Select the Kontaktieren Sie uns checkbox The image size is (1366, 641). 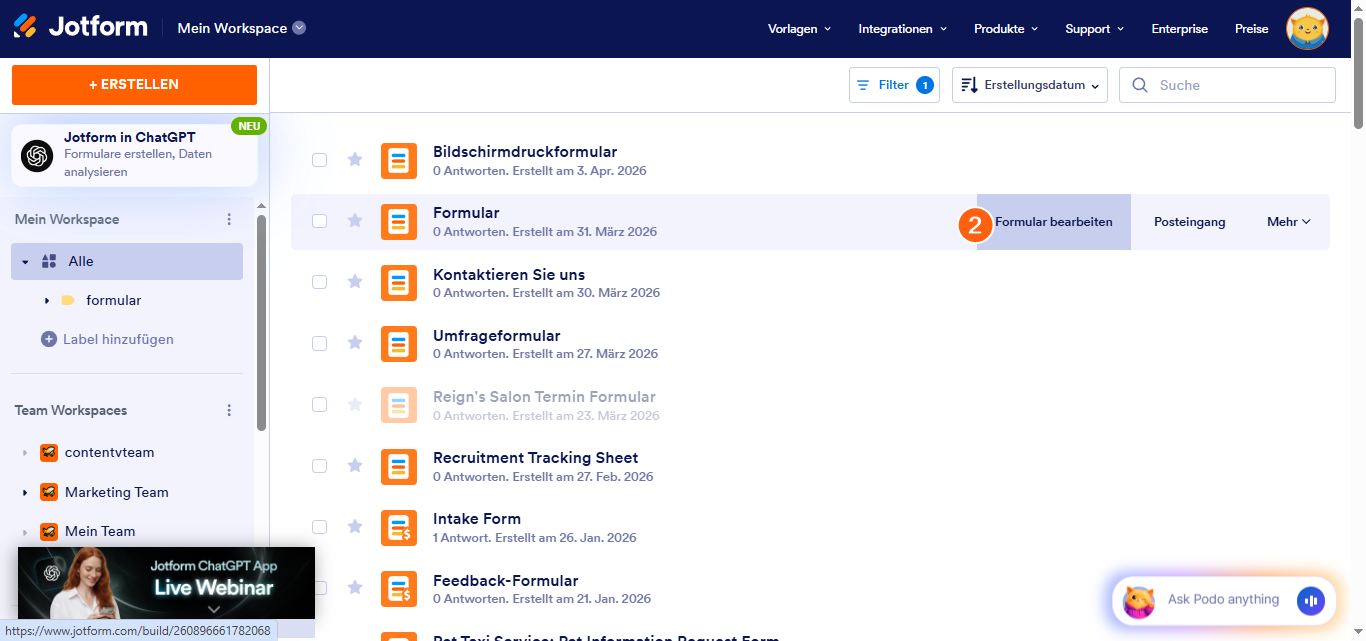(319, 282)
